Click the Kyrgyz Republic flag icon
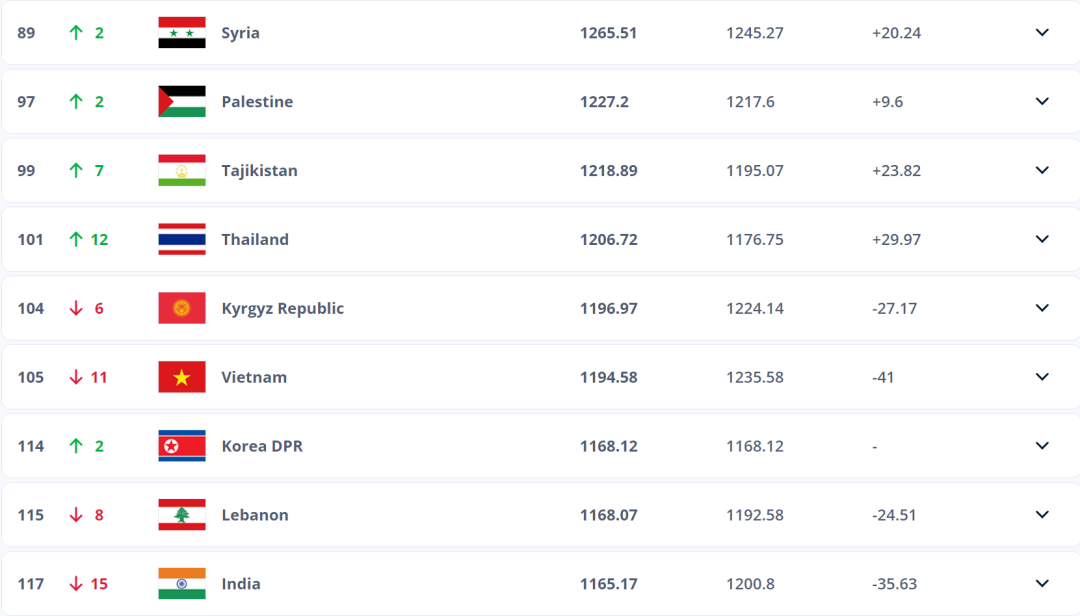This screenshot has height=616, width=1080. click(182, 308)
